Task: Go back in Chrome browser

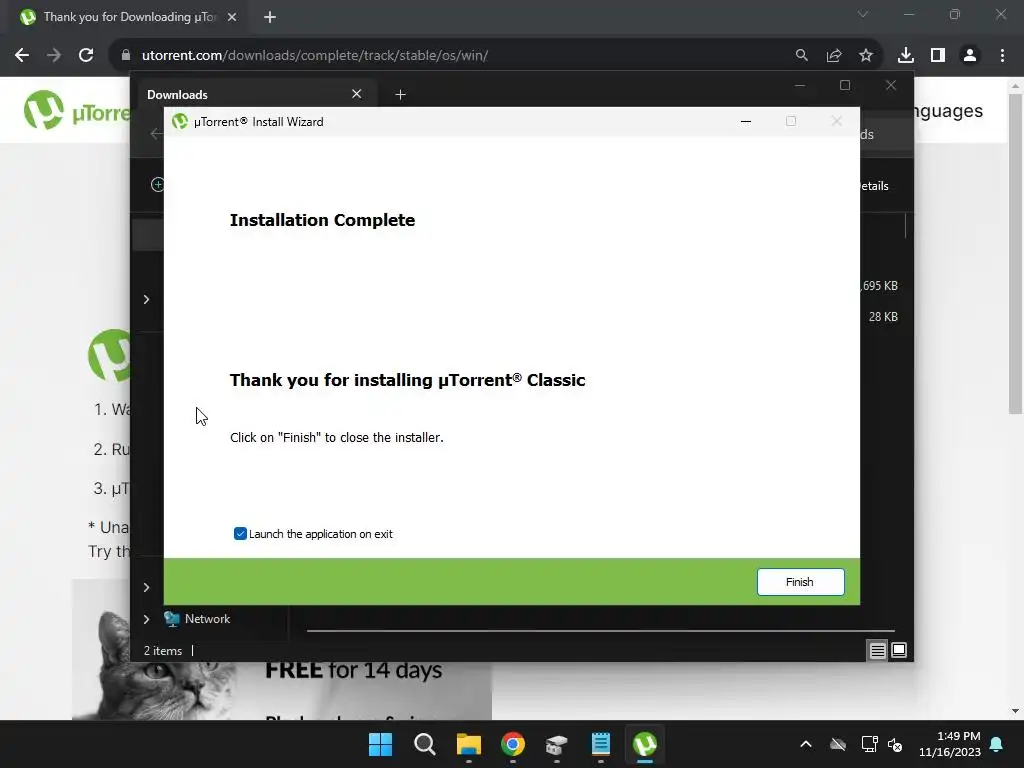Action: click(x=22, y=56)
